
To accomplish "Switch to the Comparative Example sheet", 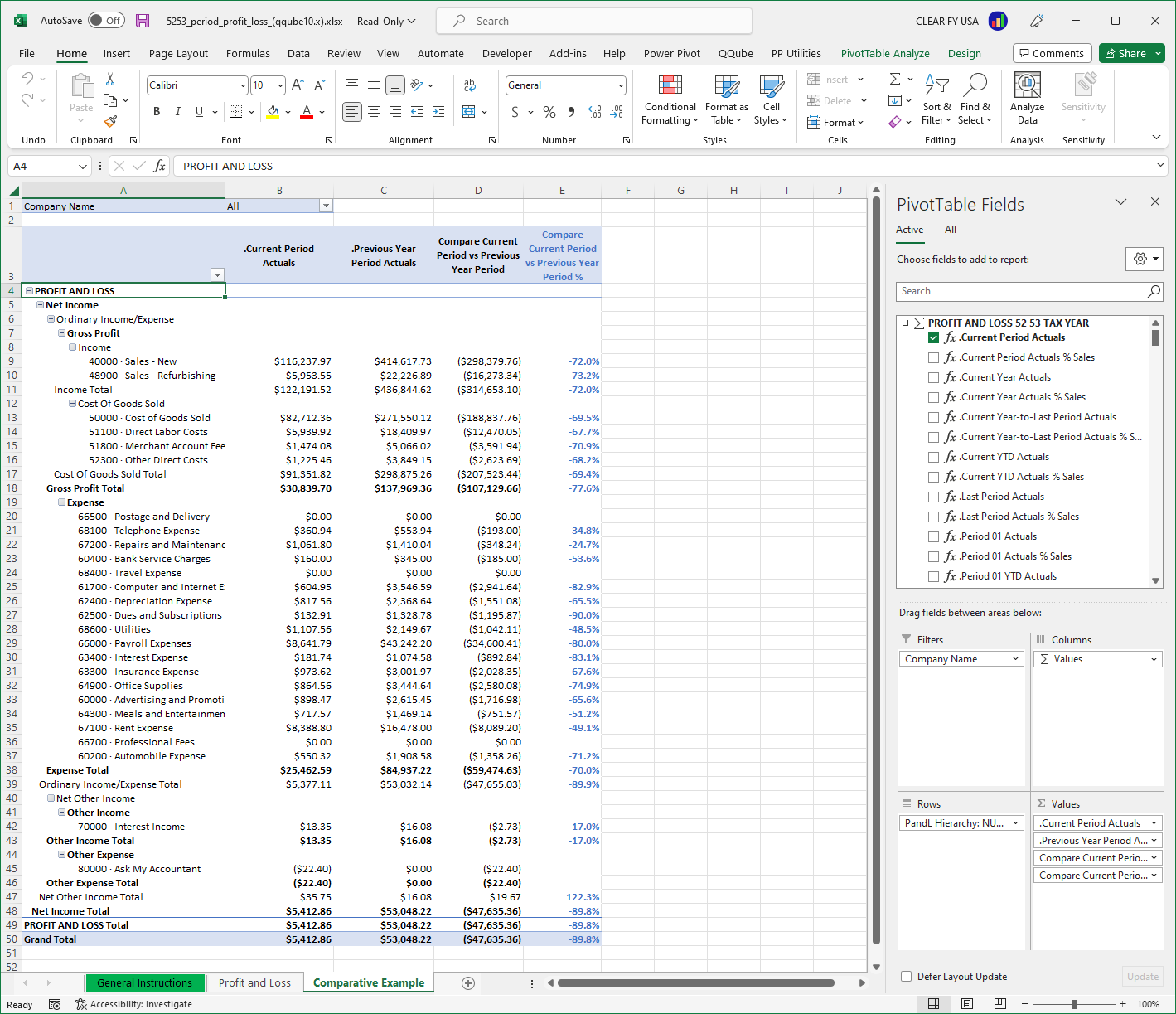I will tap(368, 982).
